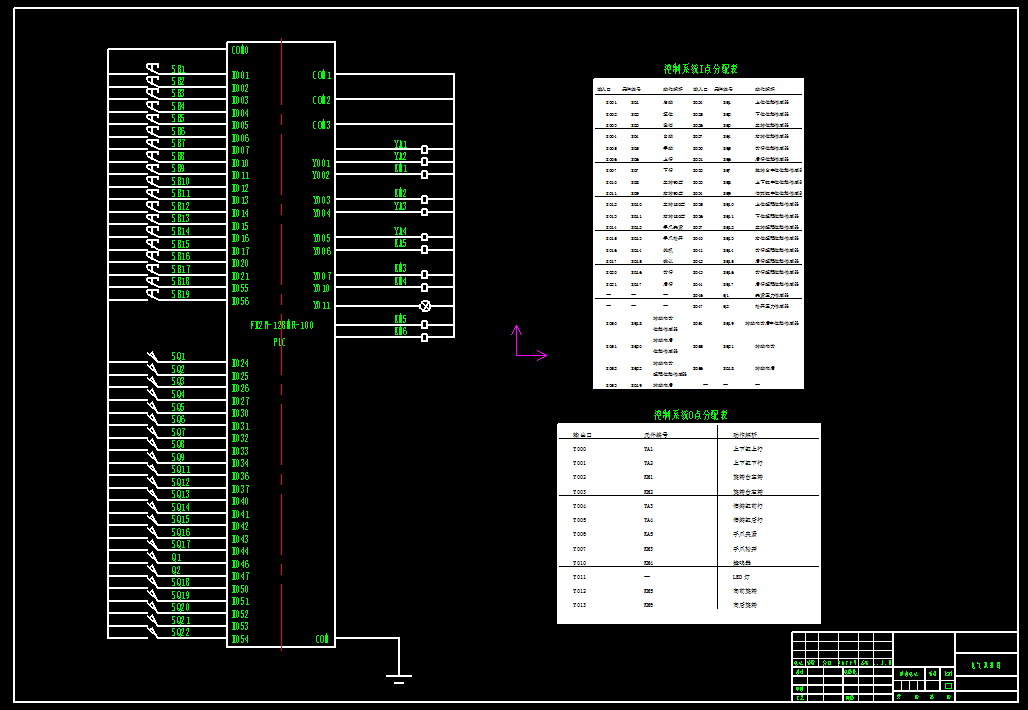The width and height of the screenshot is (1028, 710).
Task: Click the "SQ20" limit switch label
Action: click(181, 608)
